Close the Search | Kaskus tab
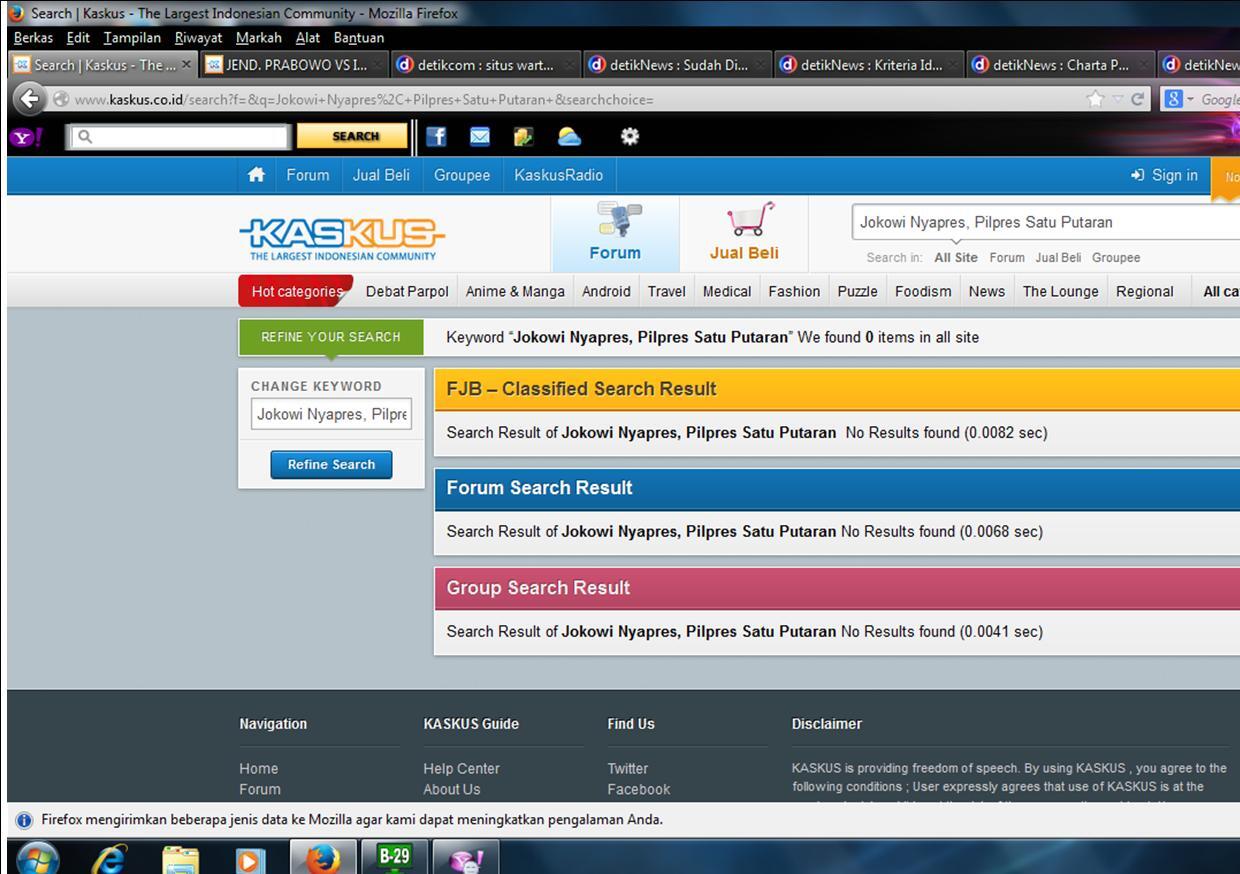This screenshot has height=874, width=1240. click(186, 65)
